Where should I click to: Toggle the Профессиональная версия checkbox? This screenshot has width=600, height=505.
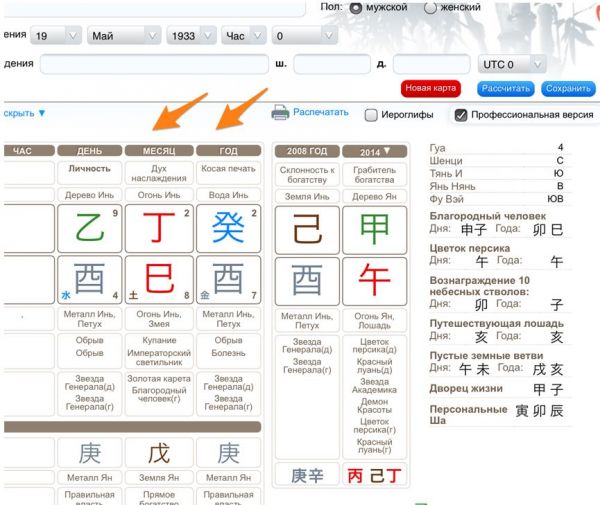pyautogui.click(x=461, y=115)
